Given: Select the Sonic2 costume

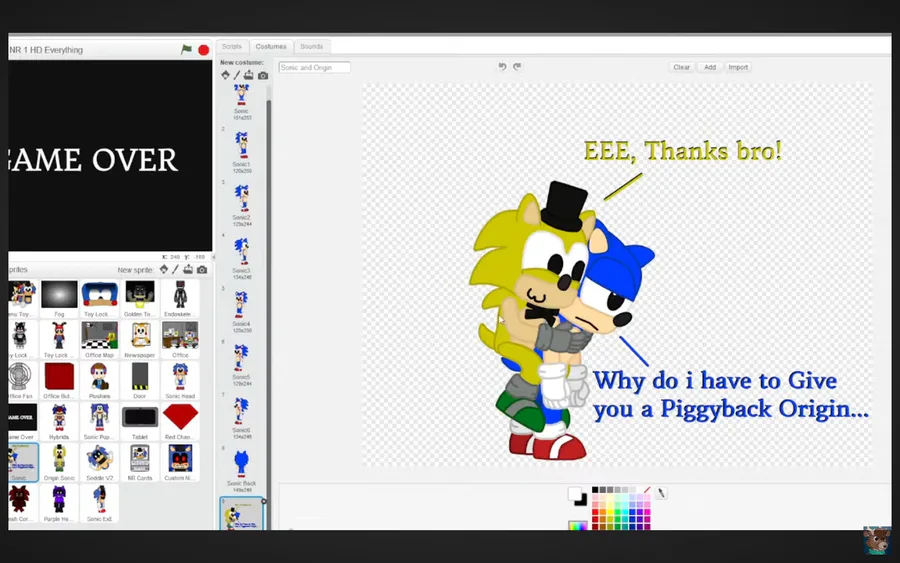Looking at the screenshot, I should coord(242,205).
